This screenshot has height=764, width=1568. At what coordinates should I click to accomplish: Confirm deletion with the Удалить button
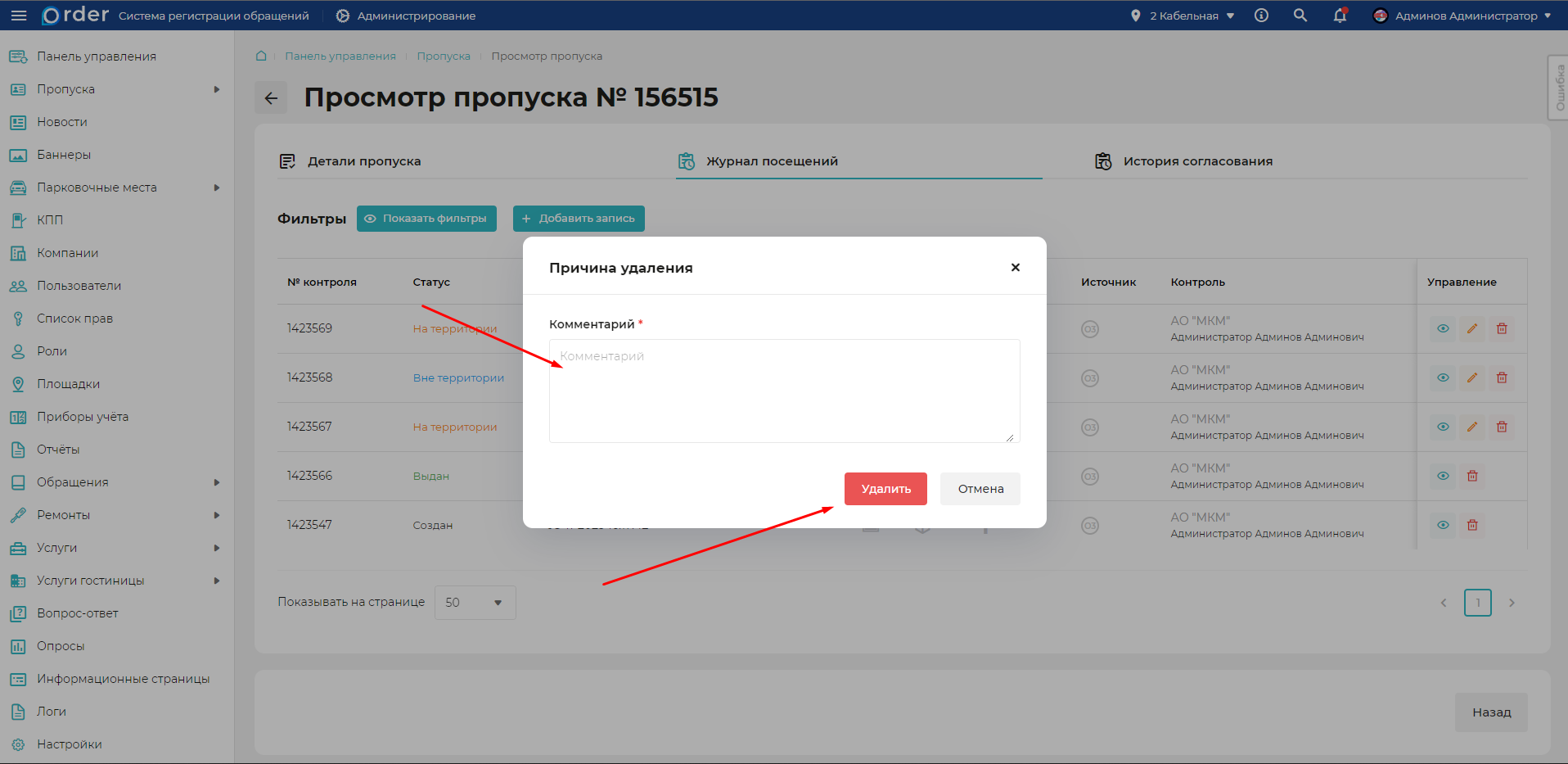click(885, 489)
